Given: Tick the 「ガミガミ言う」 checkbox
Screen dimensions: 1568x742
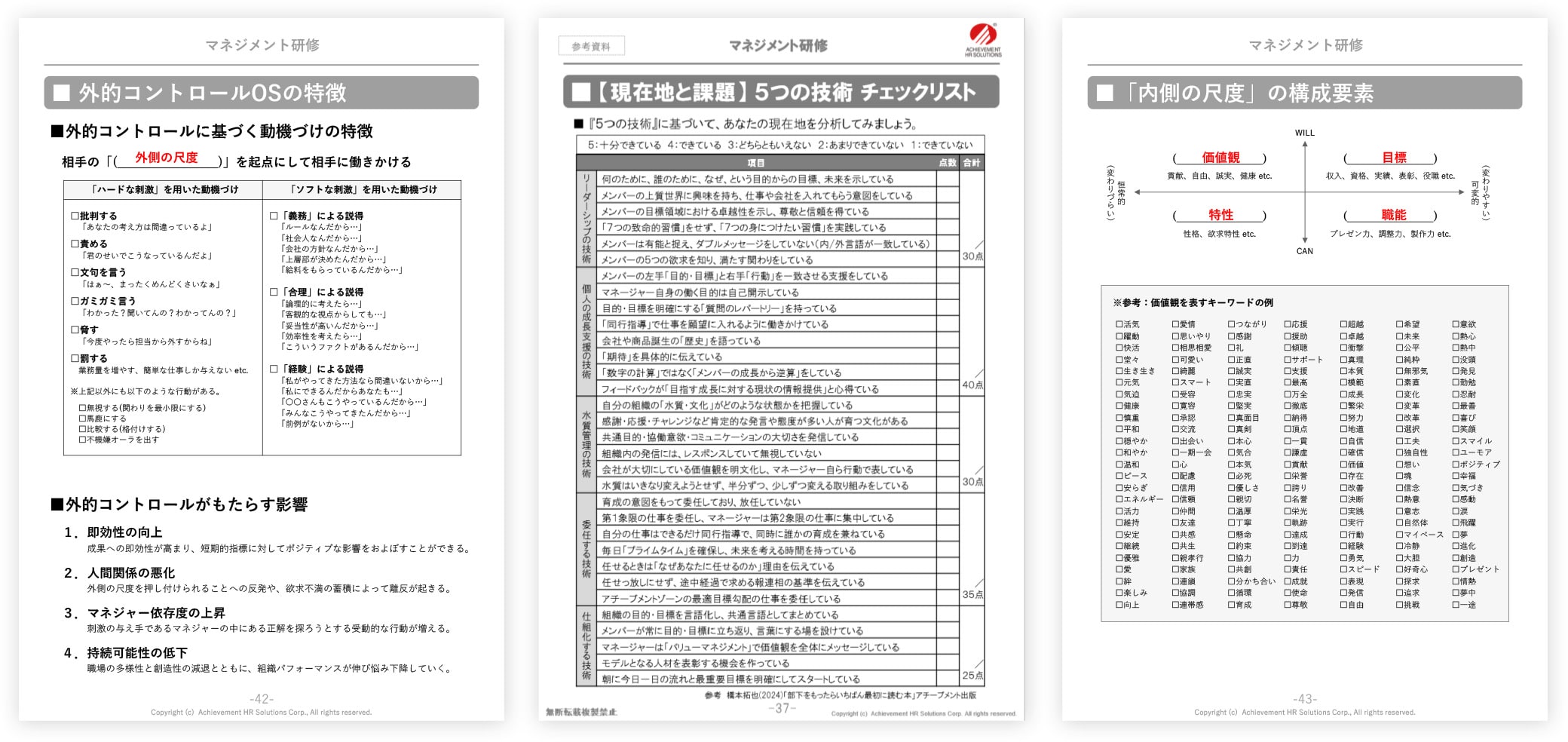Looking at the screenshot, I should click(x=73, y=299).
